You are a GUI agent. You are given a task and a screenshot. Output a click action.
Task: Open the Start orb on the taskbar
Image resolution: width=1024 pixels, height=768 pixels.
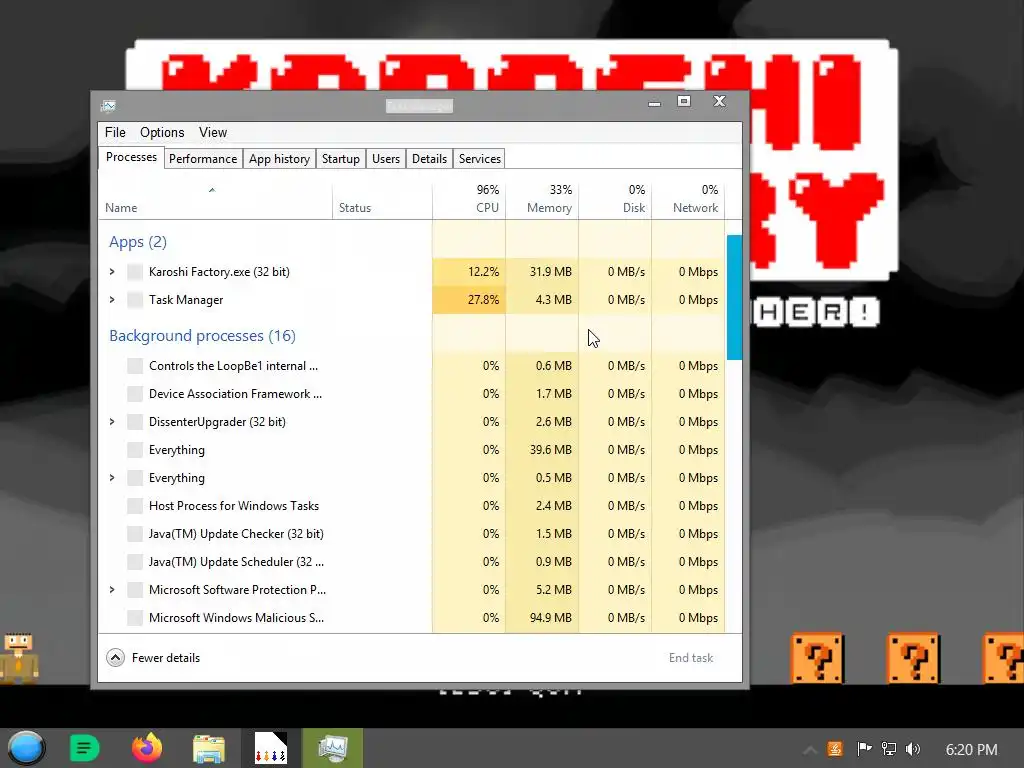26,748
